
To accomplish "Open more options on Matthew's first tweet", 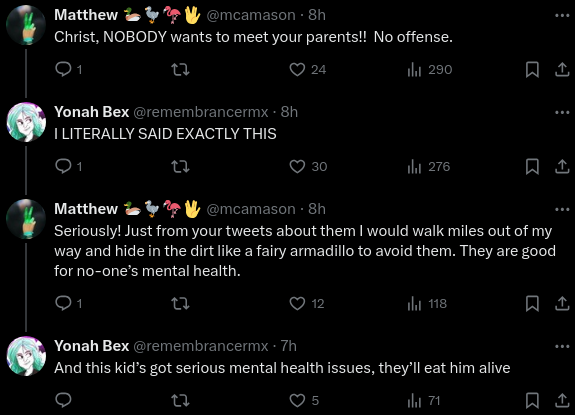I will [x=562, y=15].
